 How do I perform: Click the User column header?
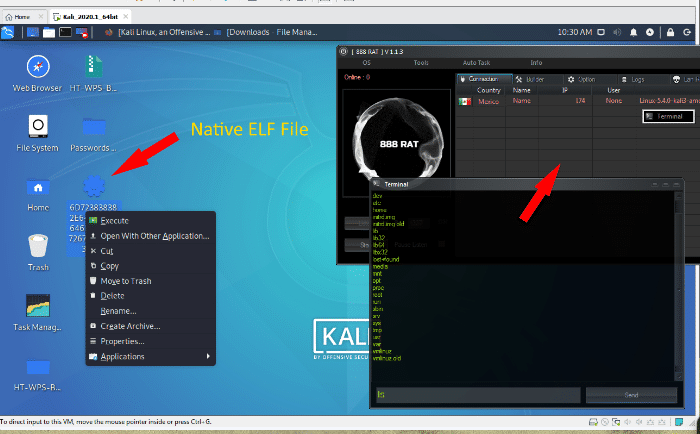pos(614,90)
